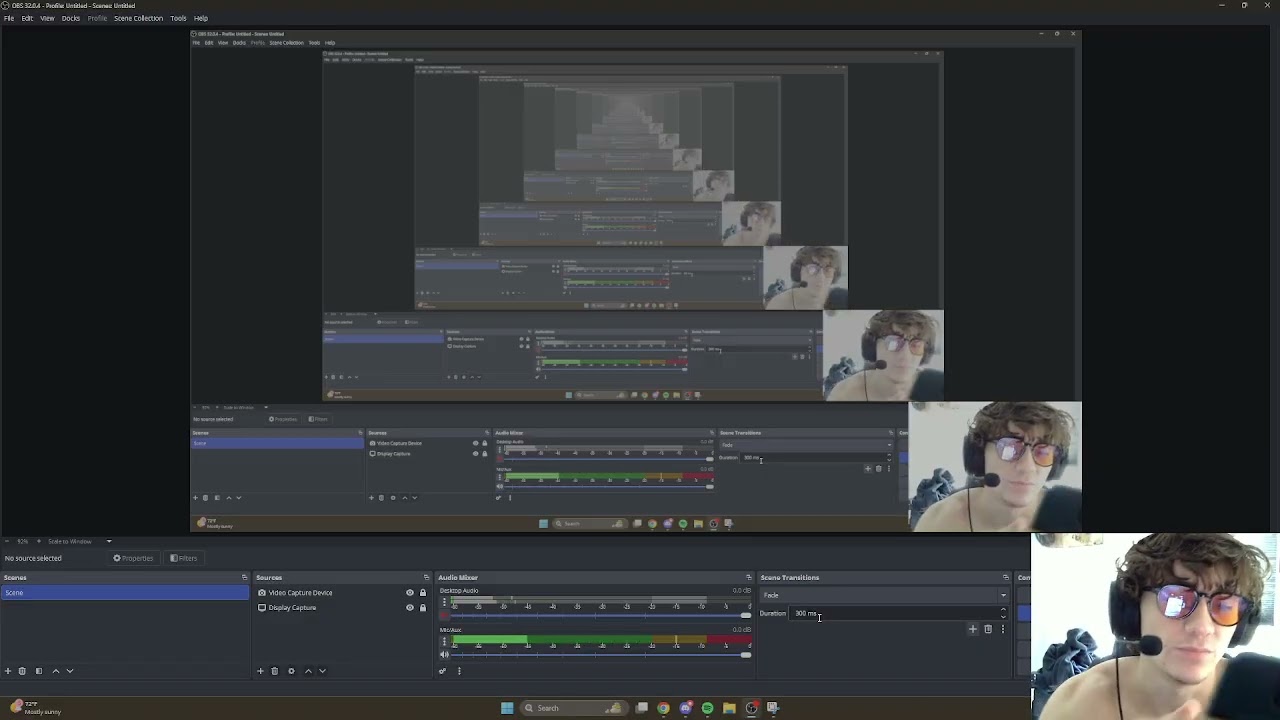Open the Profile menu
This screenshot has width=1280, height=720.
(97, 18)
